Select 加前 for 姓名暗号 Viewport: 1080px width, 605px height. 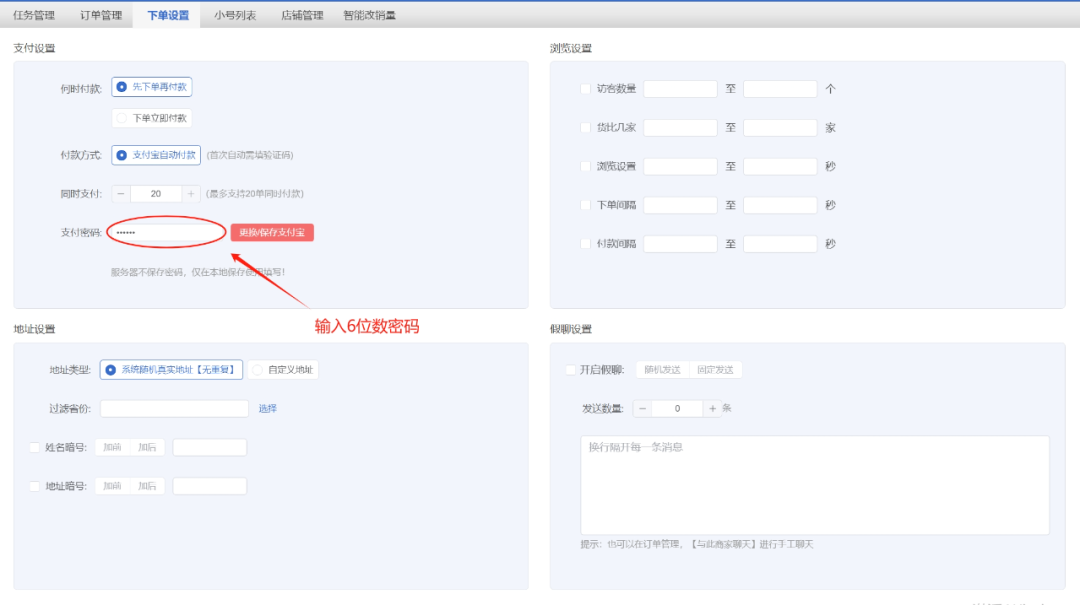point(112,447)
